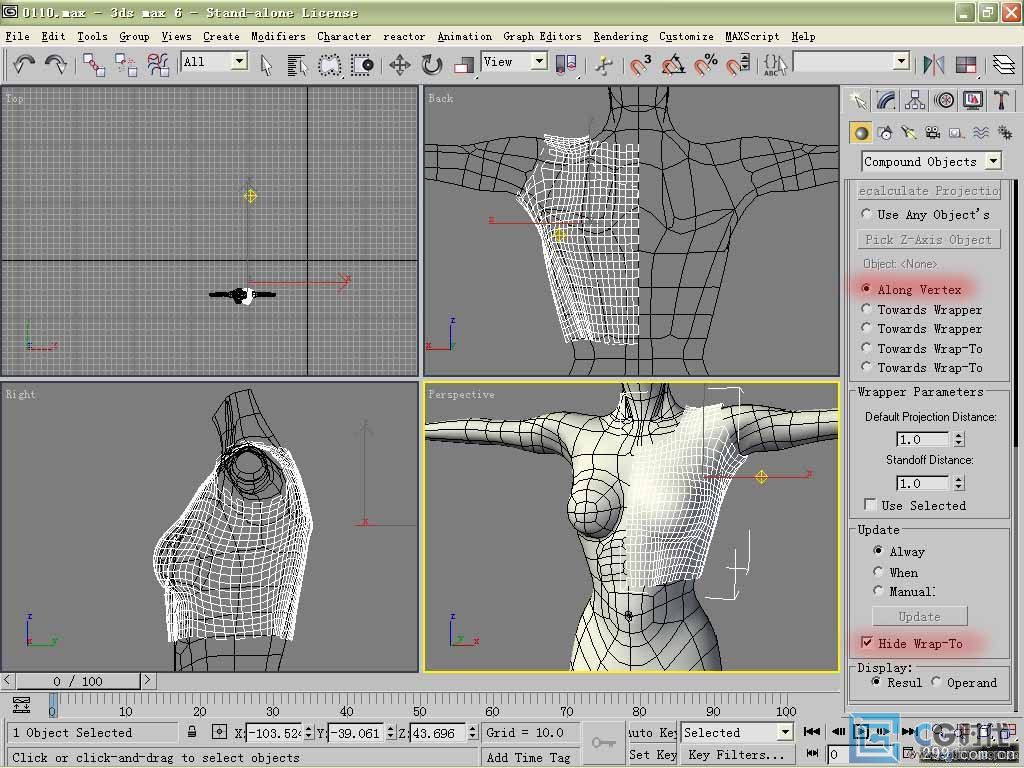Select the Use Any Object's radio button
This screenshot has height=768, width=1024.
866,214
